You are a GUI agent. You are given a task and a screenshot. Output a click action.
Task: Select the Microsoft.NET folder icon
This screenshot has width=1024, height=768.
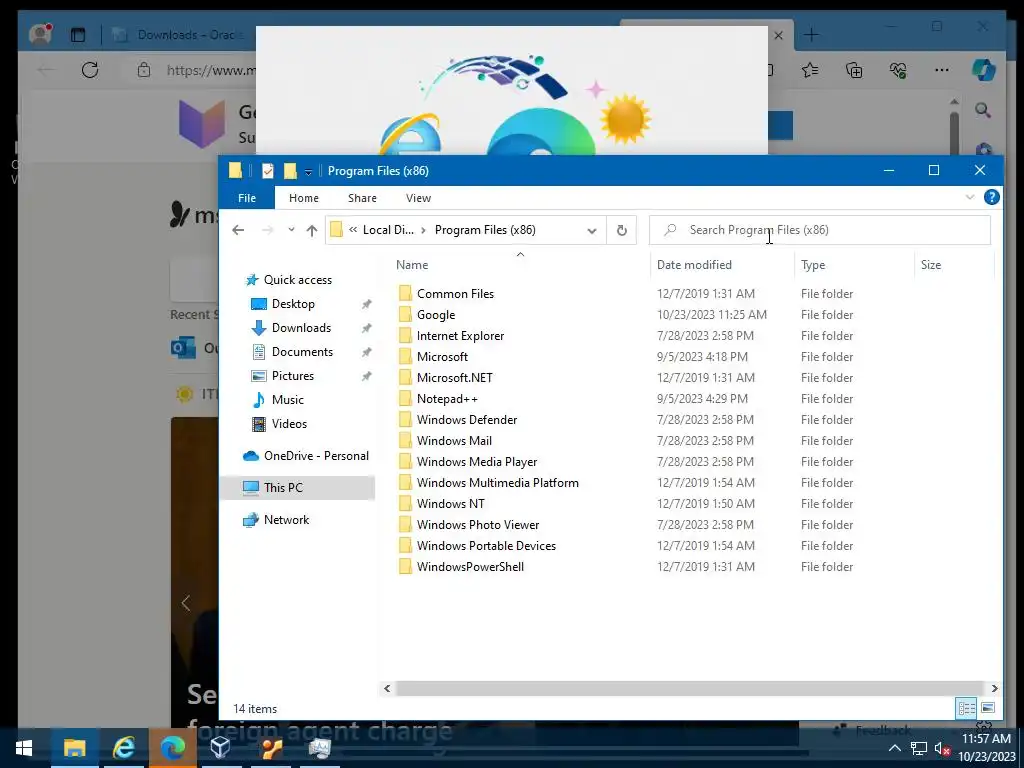coord(405,377)
